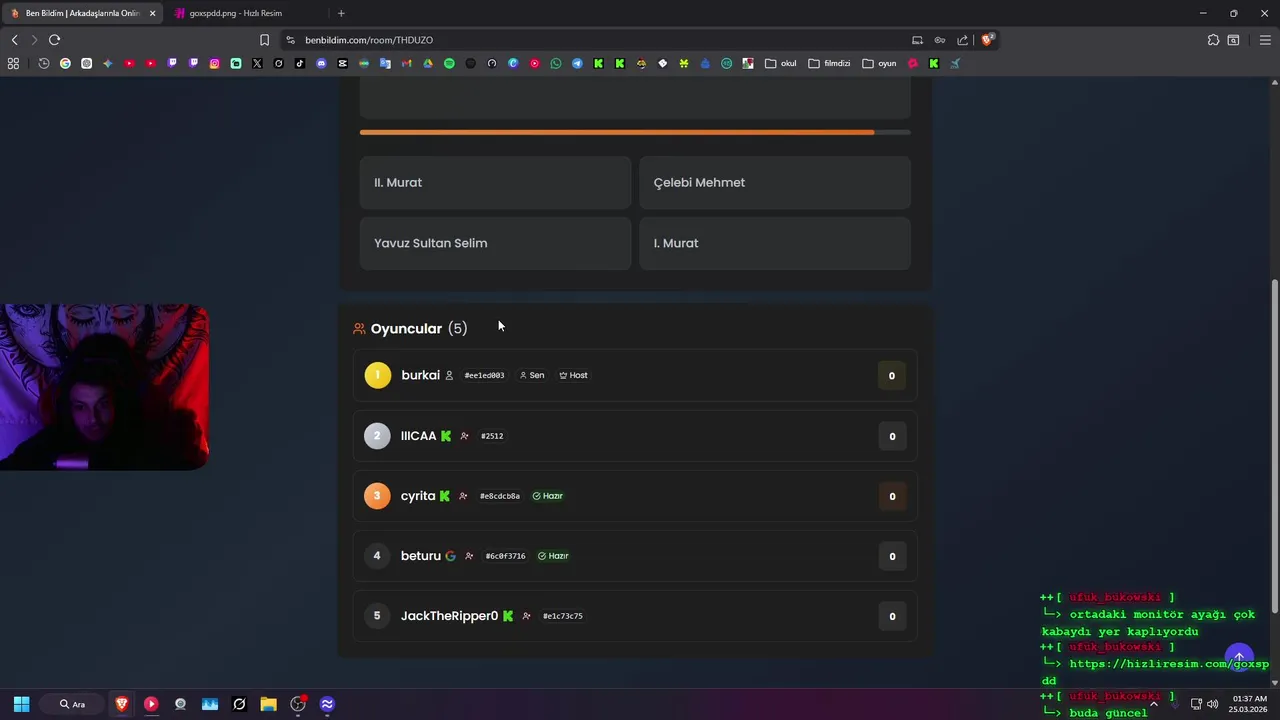The image size is (1280, 720).
Task: Select answer II. Murat
Action: click(495, 182)
